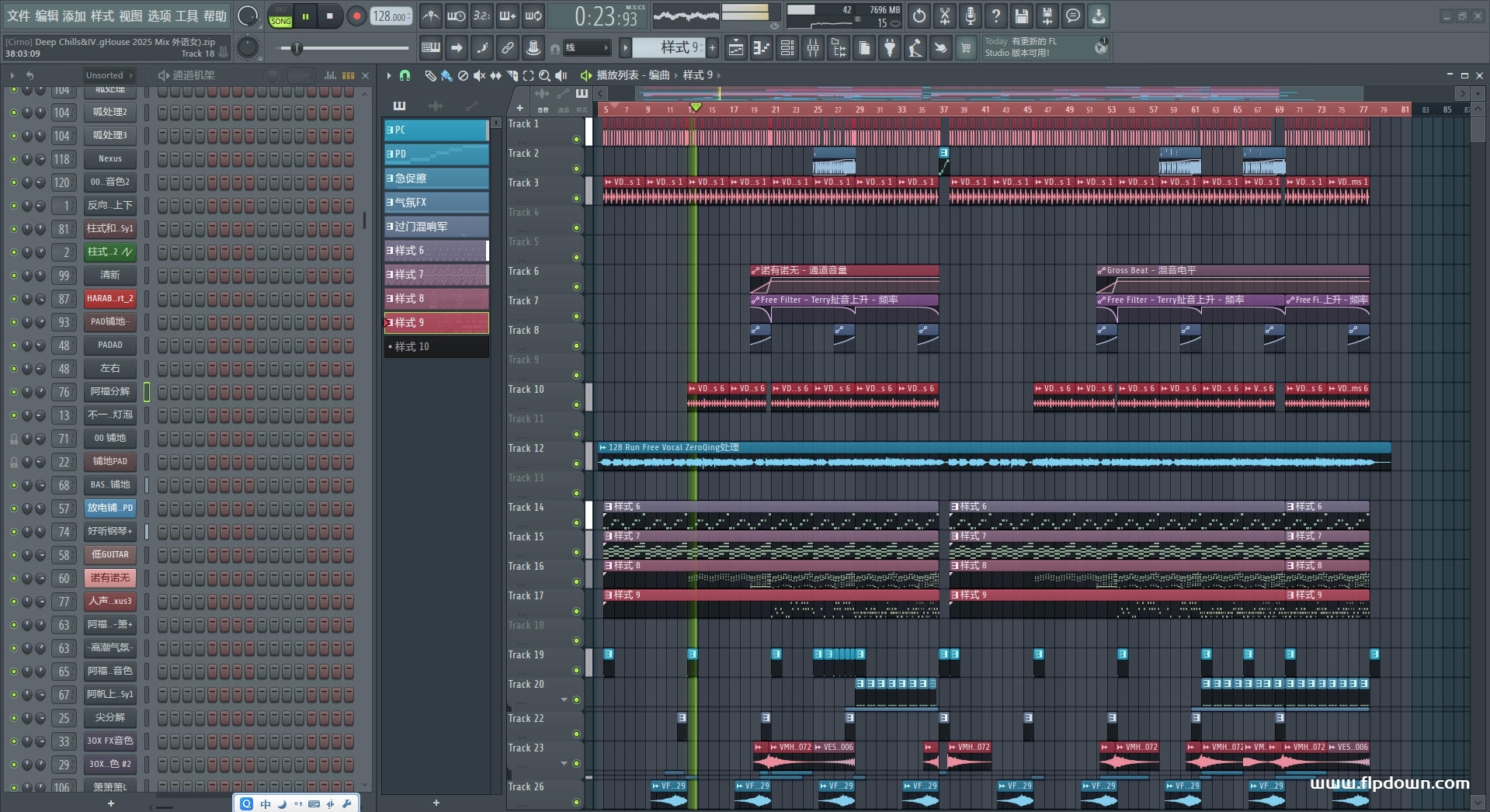Toggle playlist snap magnet icon
The height and width of the screenshot is (812, 1490).
pos(405,75)
